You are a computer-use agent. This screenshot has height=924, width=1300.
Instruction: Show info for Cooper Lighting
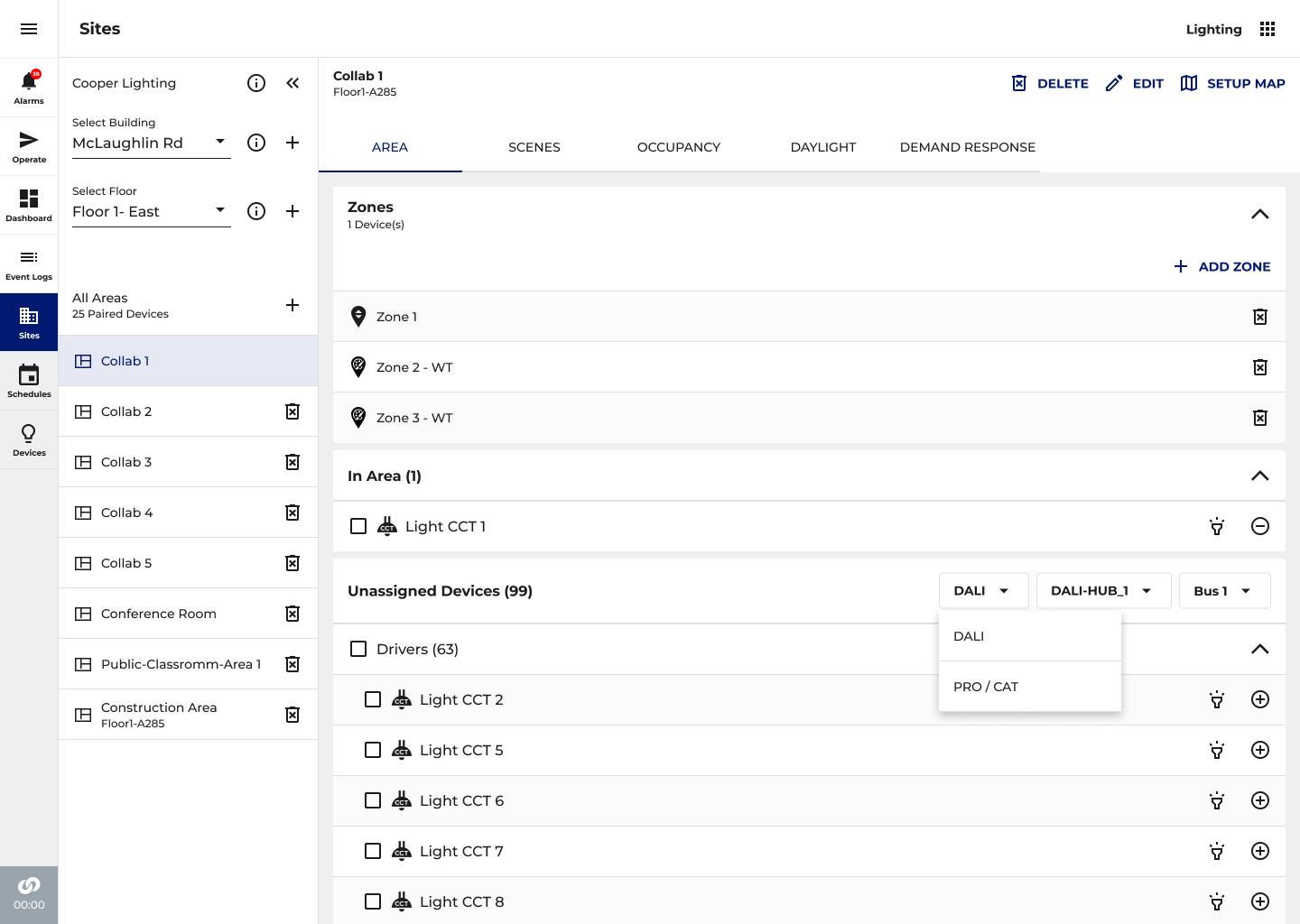[x=256, y=83]
